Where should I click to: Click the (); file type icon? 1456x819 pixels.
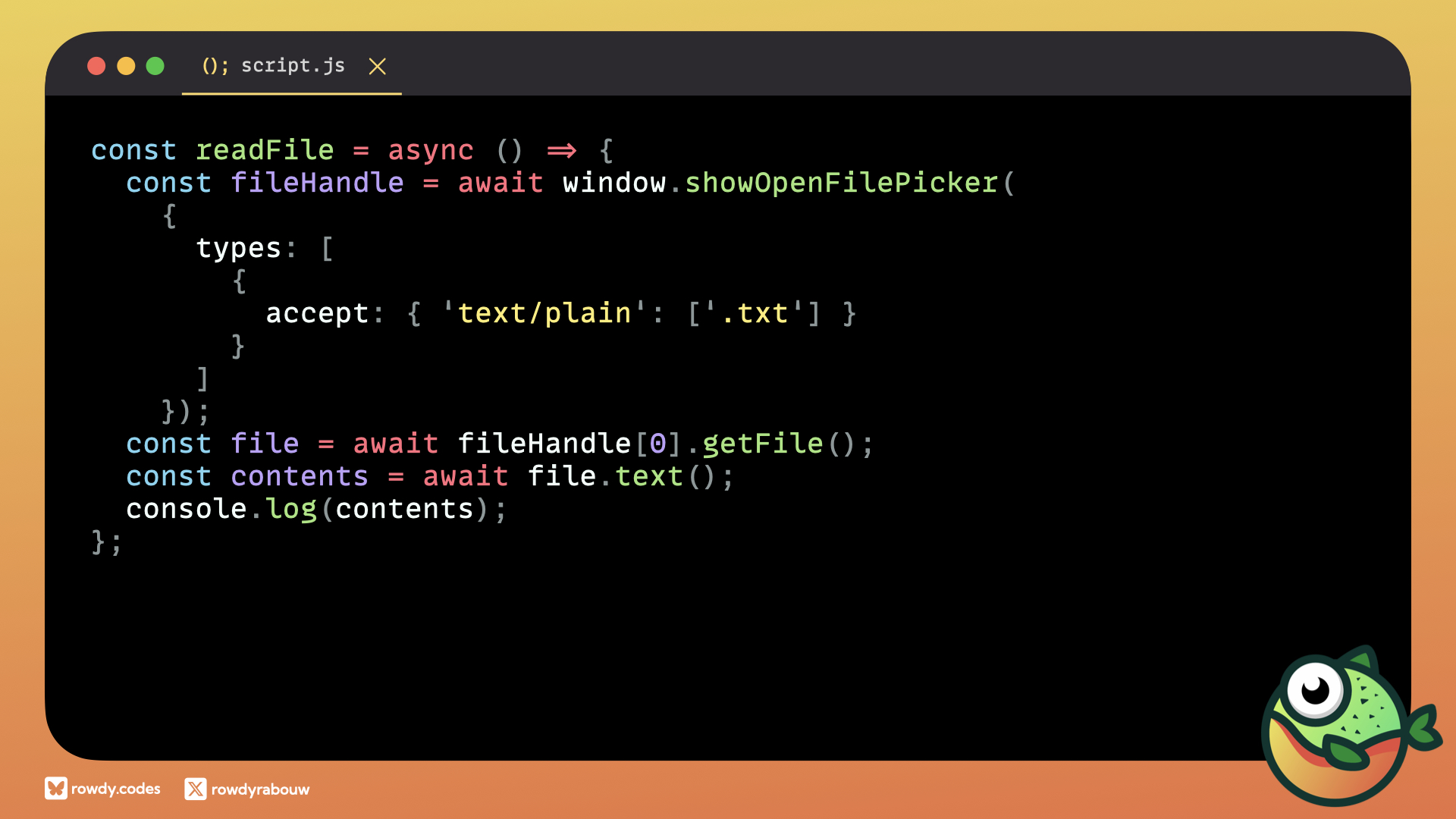(x=215, y=66)
